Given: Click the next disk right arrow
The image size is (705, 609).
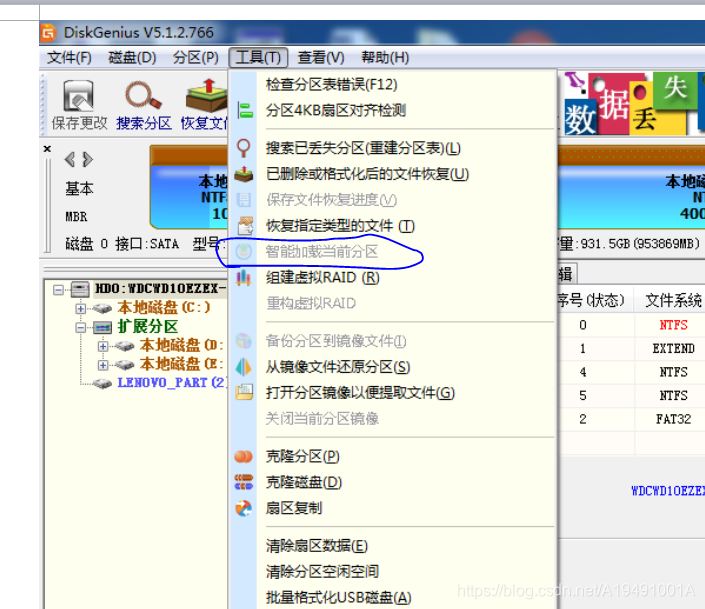Looking at the screenshot, I should point(88,159).
